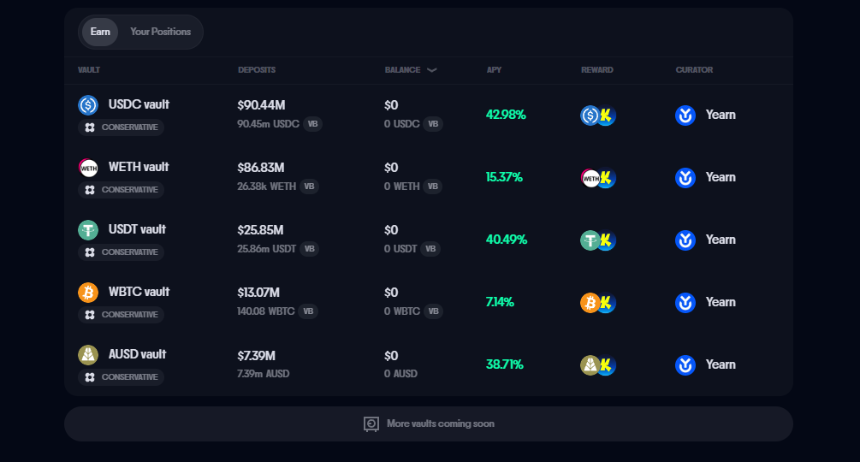Click the USDC vault coin icon
The width and height of the screenshot is (860, 462).
(x=88, y=105)
